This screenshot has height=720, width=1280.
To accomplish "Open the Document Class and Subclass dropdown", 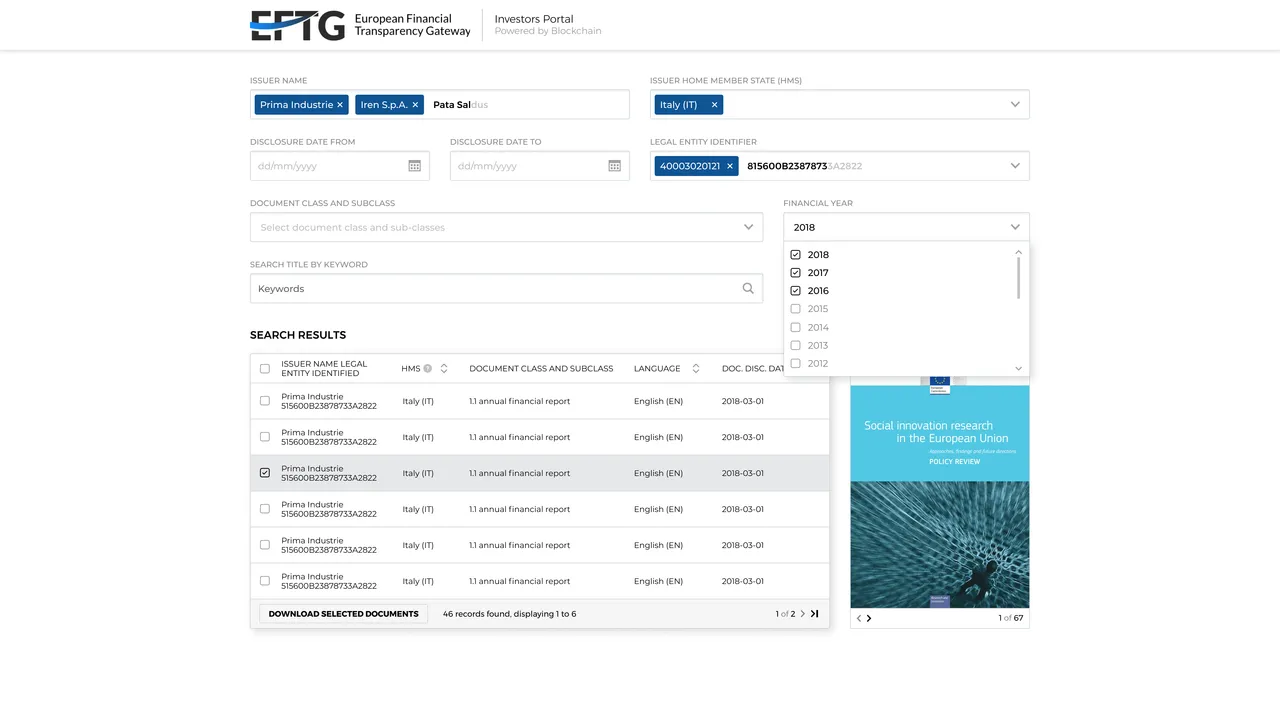I will [748, 227].
